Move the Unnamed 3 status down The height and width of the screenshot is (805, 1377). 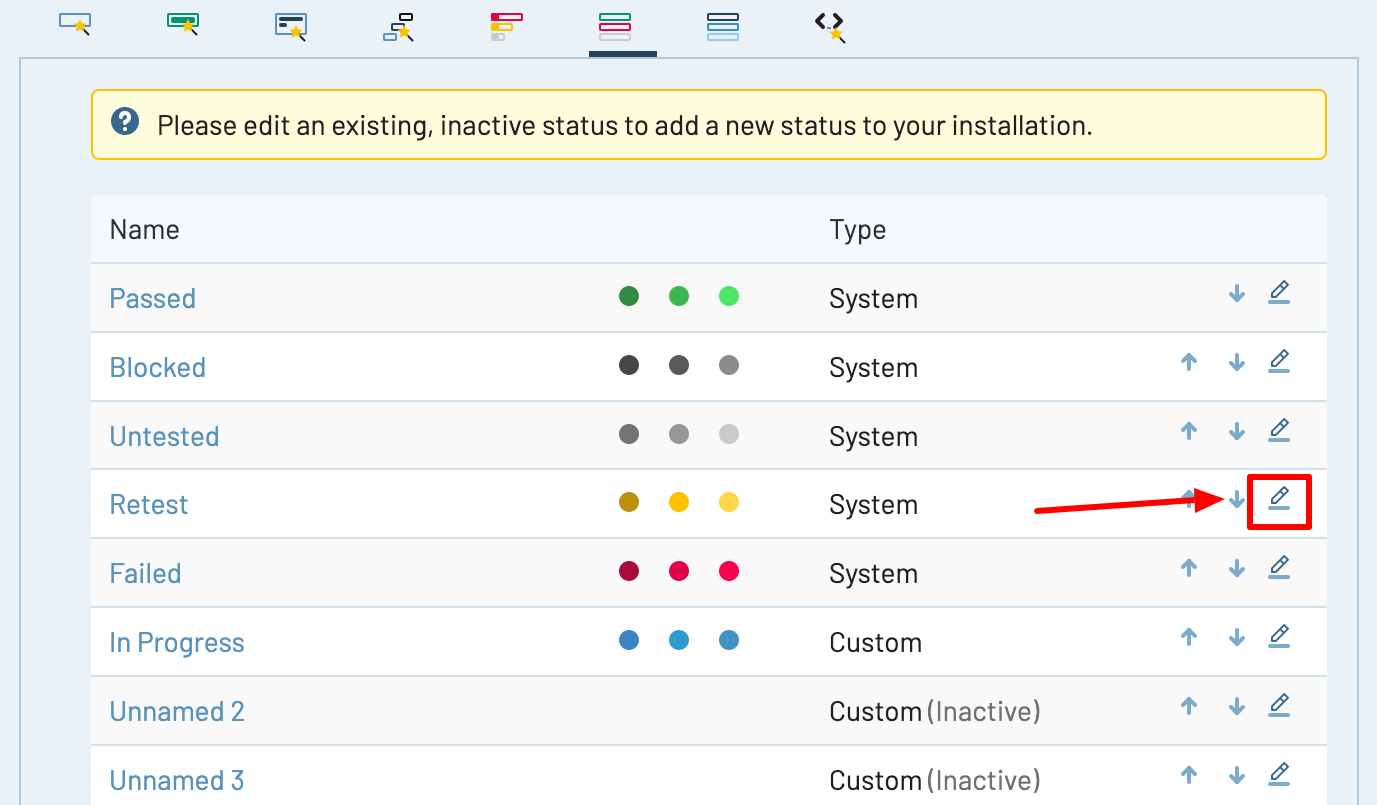[x=1237, y=775]
